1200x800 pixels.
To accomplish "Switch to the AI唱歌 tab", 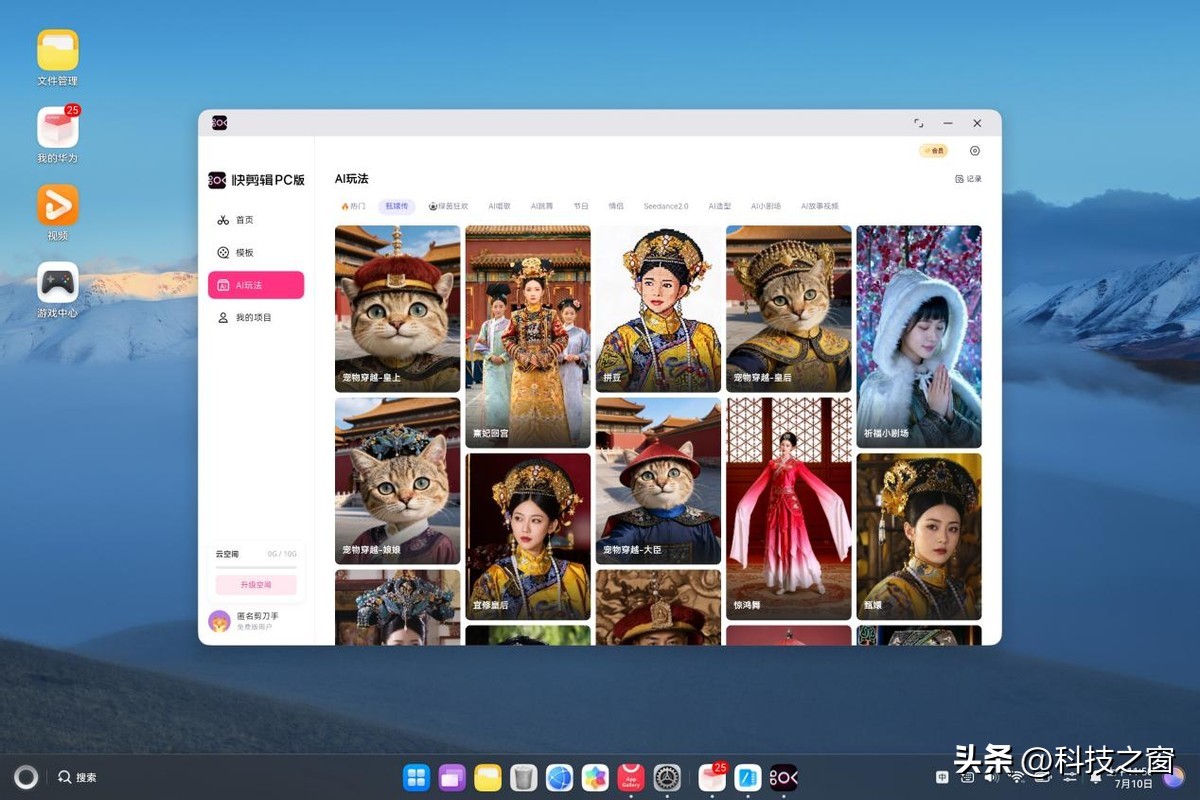I will [x=499, y=206].
